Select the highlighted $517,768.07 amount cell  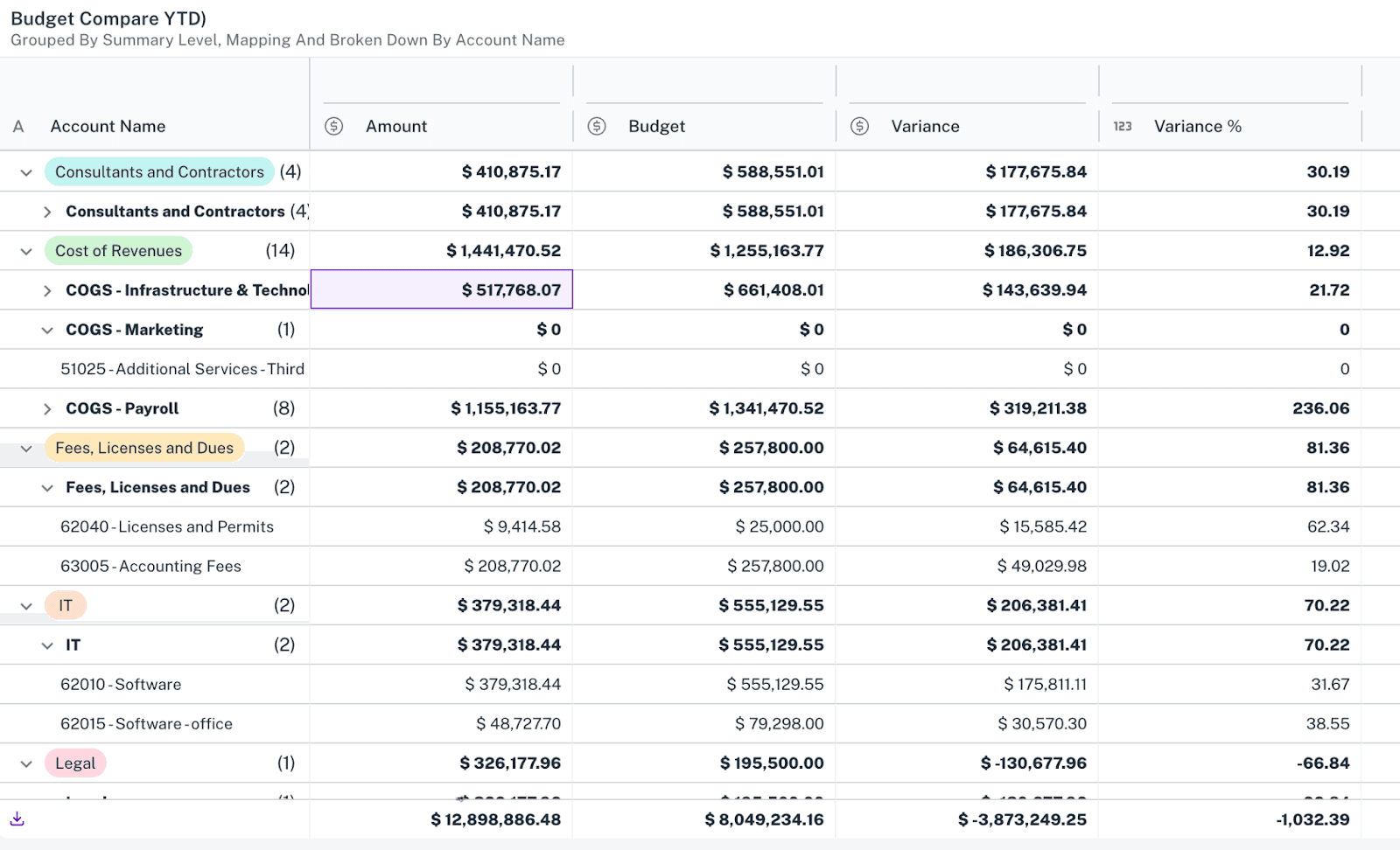tap(442, 289)
